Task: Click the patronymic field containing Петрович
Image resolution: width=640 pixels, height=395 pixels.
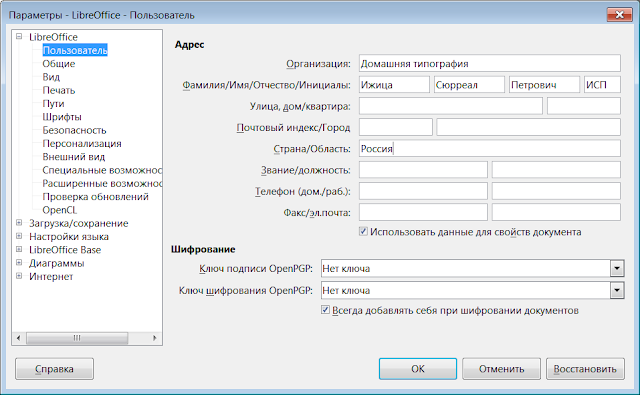Action: [544, 84]
